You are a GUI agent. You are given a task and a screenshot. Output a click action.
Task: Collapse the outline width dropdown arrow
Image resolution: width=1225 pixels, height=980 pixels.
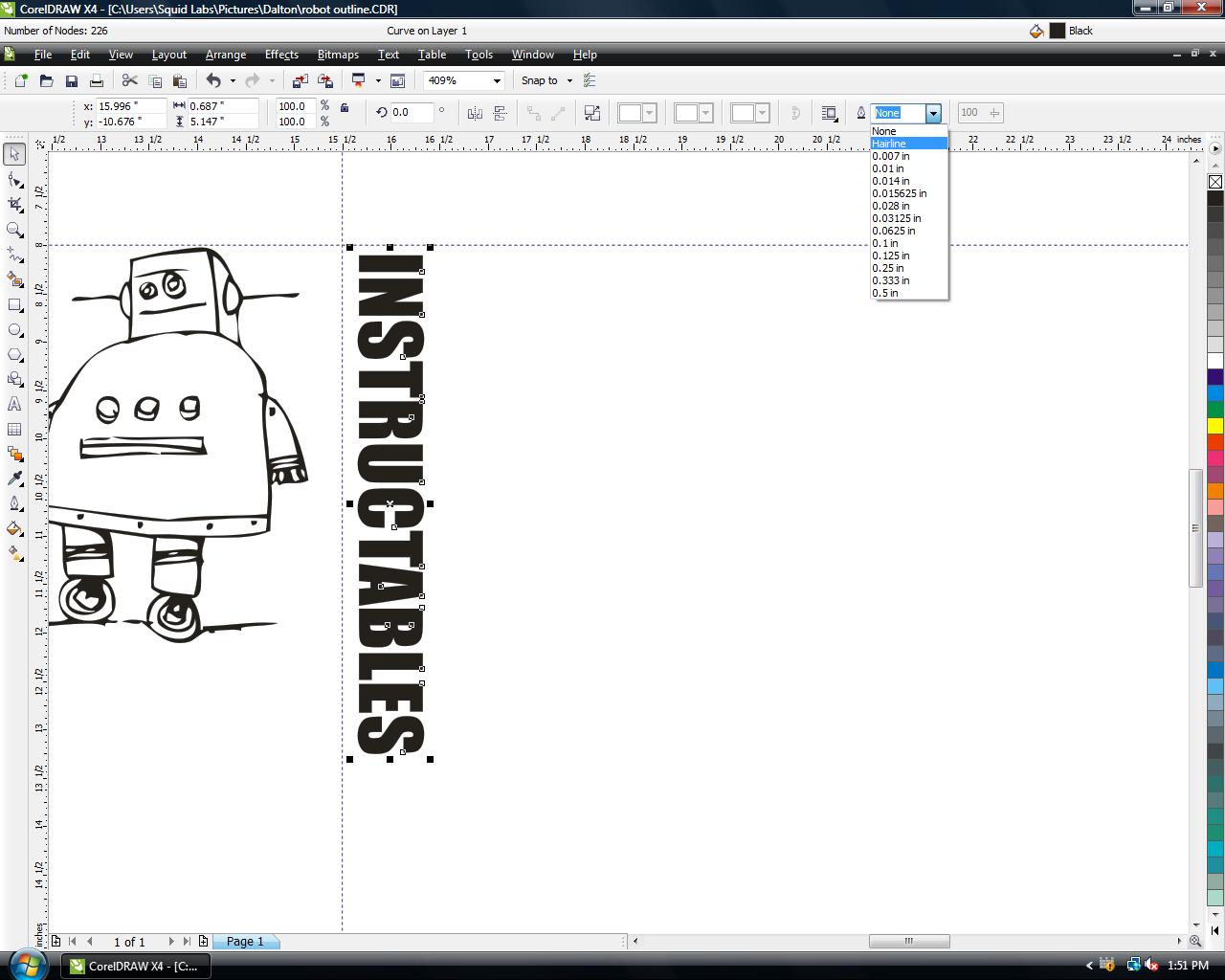click(x=933, y=113)
